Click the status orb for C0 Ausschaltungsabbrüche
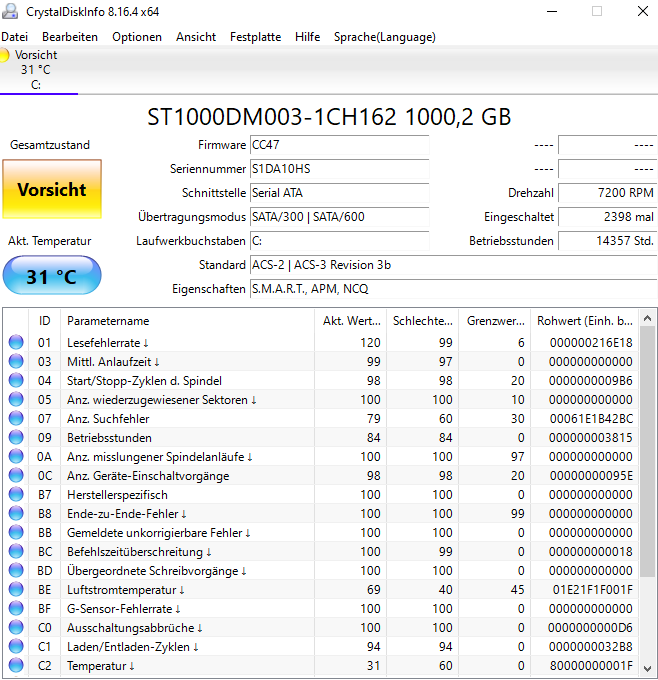The image size is (658, 680). [16, 628]
